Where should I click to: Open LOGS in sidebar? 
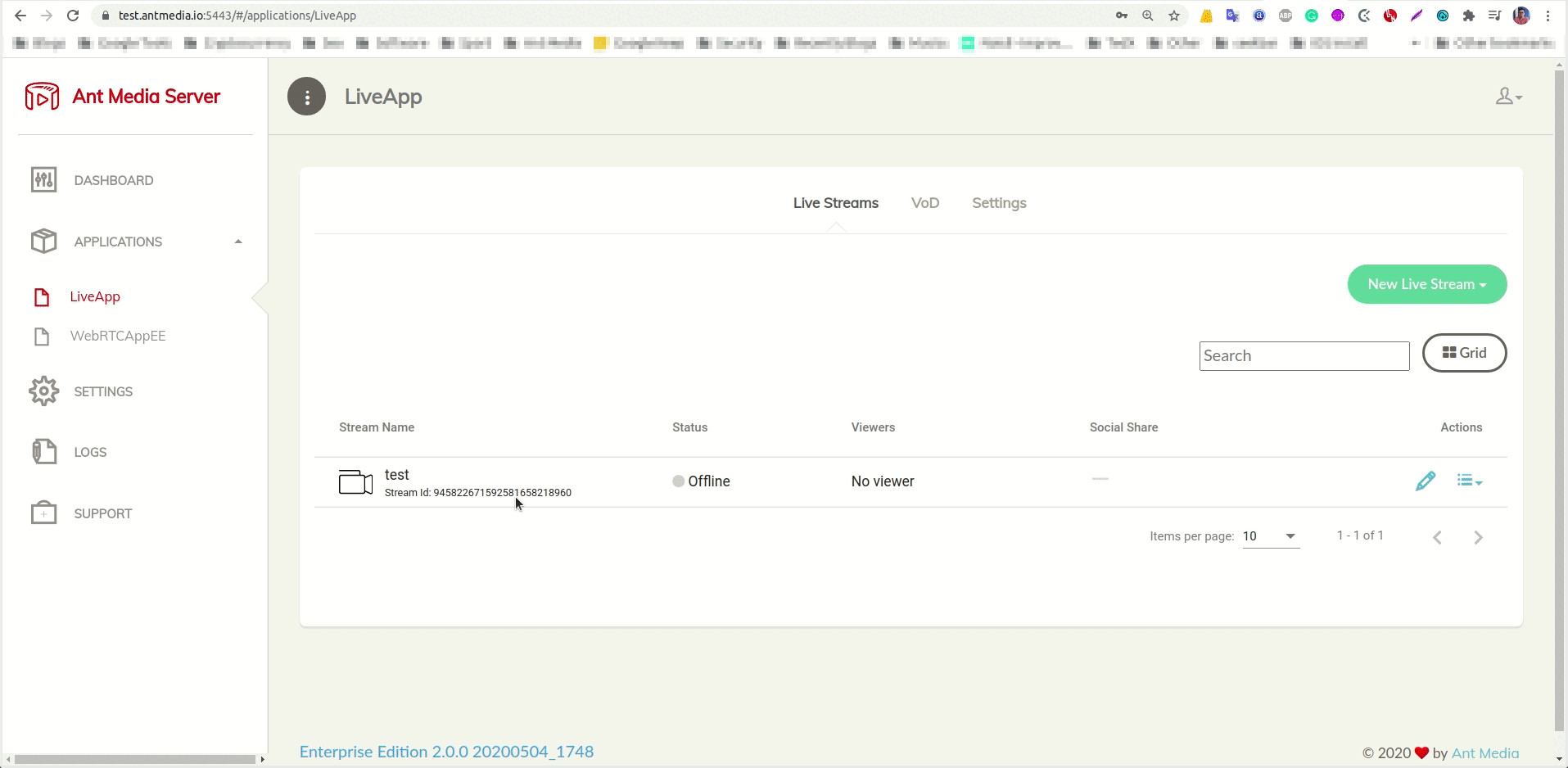pyautogui.click(x=90, y=452)
